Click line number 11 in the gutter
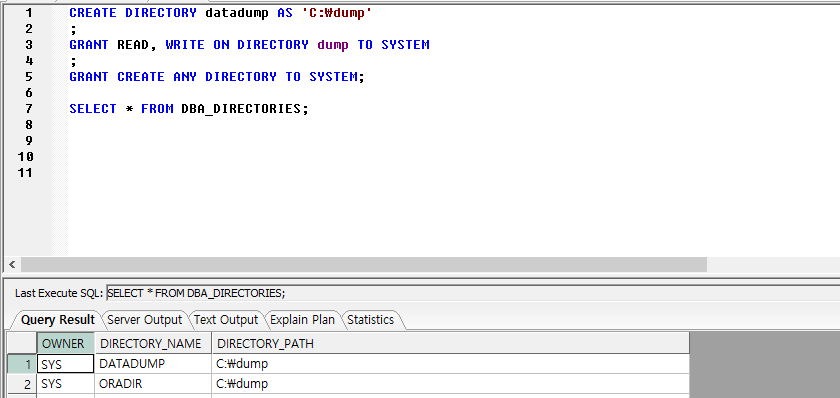 tap(26, 173)
